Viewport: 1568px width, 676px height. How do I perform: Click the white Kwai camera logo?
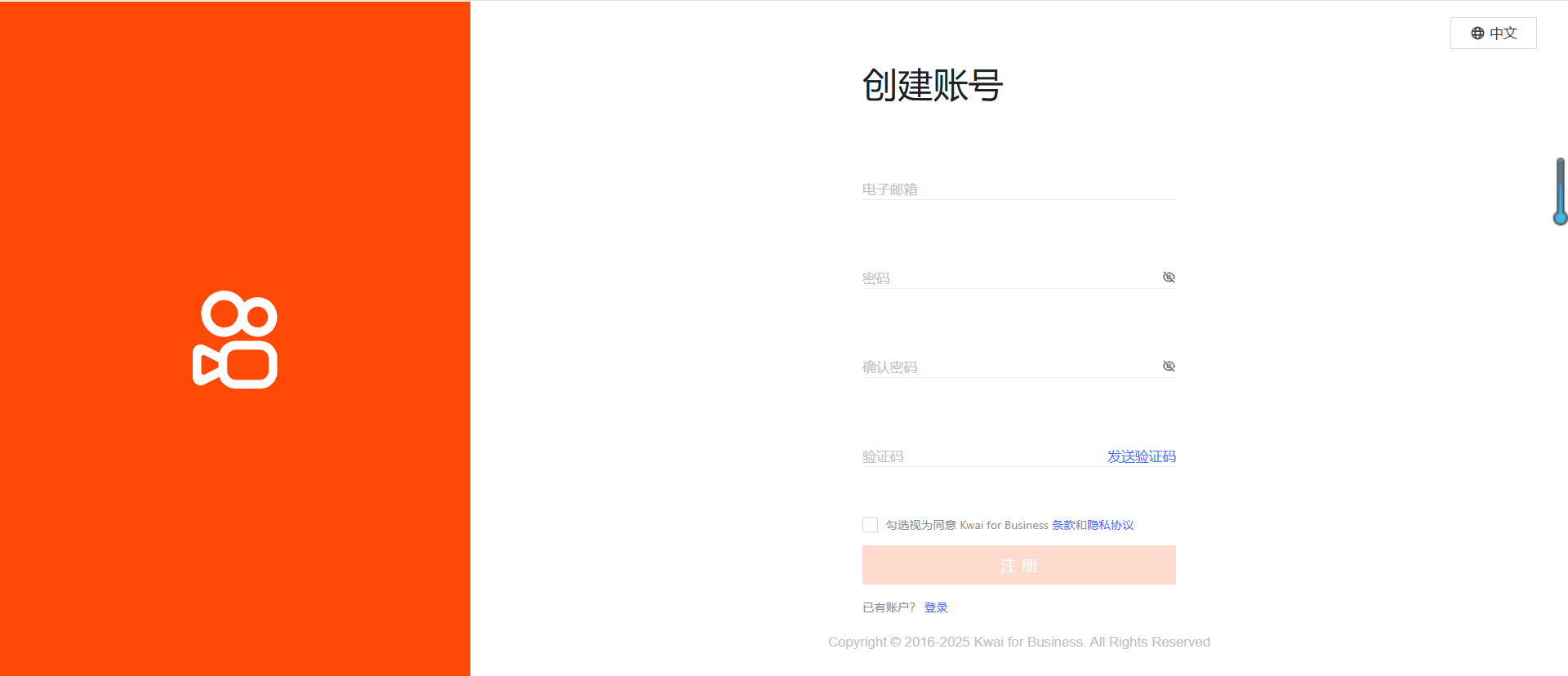pos(235,339)
